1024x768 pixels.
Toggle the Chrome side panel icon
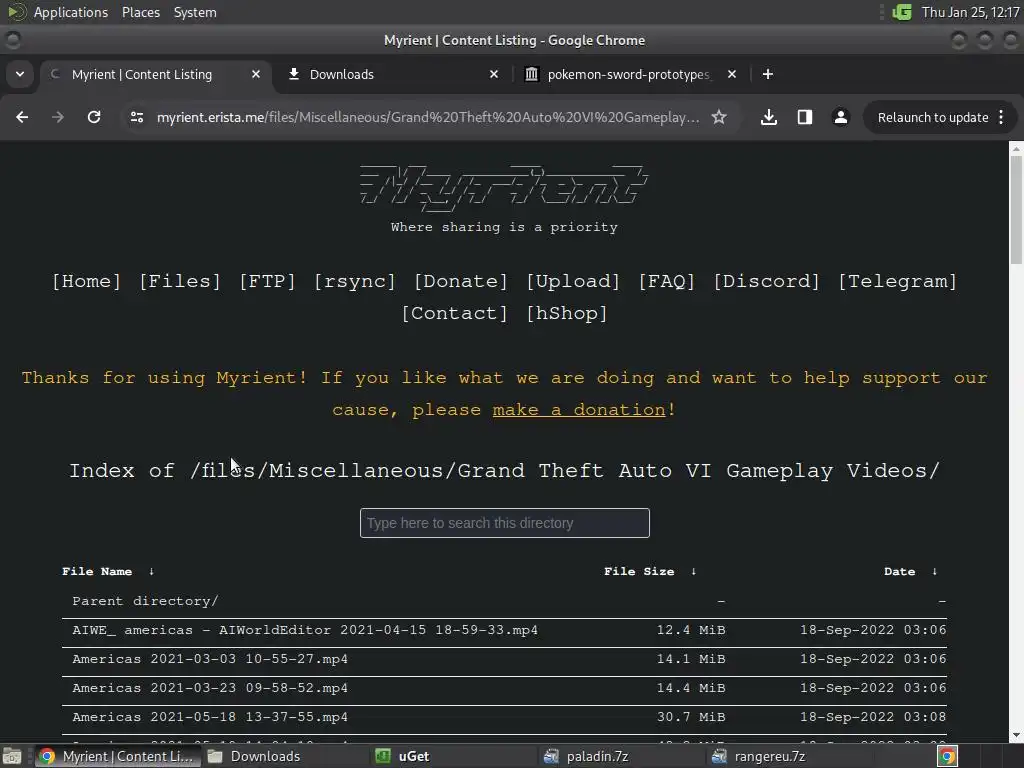pyautogui.click(x=805, y=117)
